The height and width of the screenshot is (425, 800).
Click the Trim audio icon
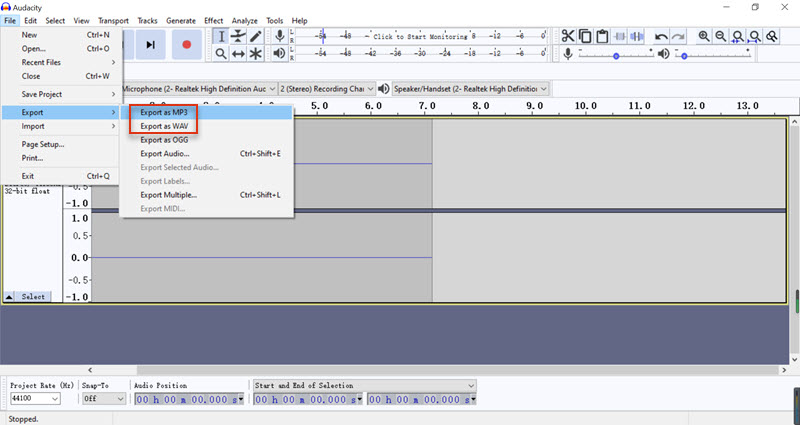620,36
